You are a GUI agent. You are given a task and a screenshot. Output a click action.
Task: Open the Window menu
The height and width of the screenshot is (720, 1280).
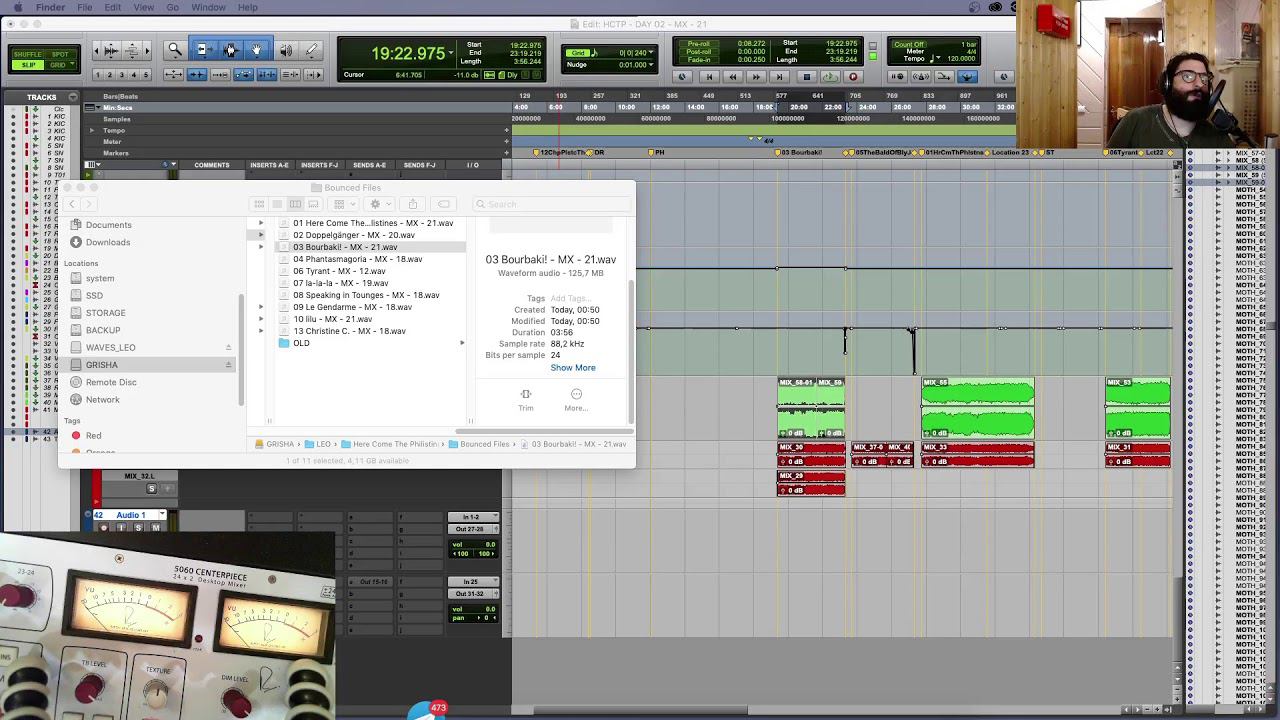click(208, 7)
